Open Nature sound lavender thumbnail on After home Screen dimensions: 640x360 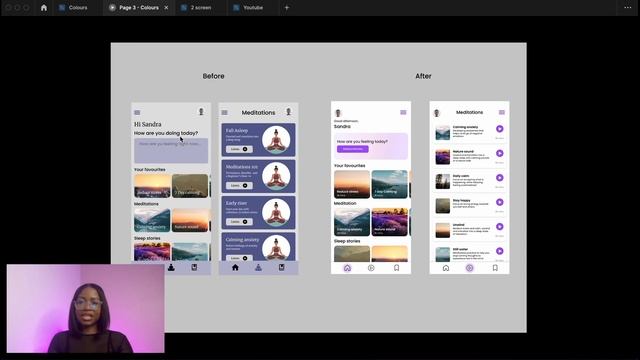389,222
